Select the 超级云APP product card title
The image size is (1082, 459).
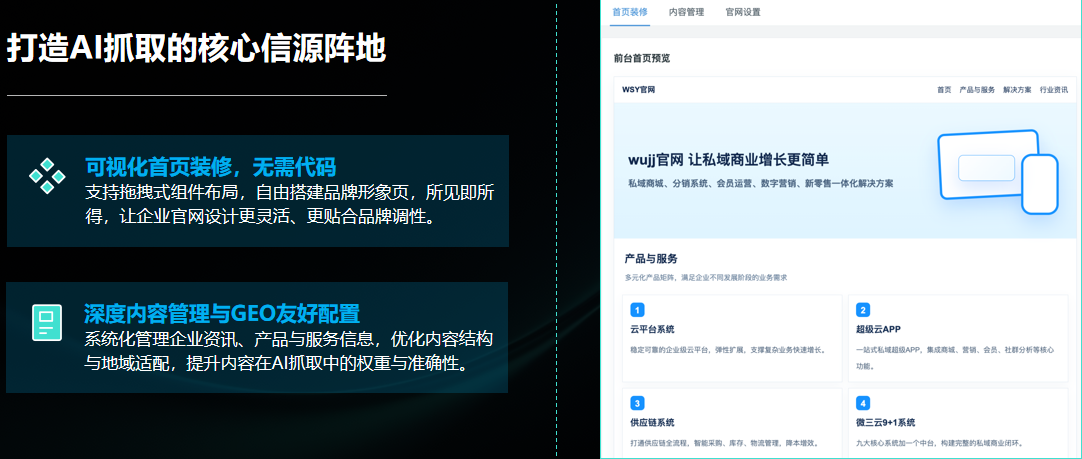[878, 329]
